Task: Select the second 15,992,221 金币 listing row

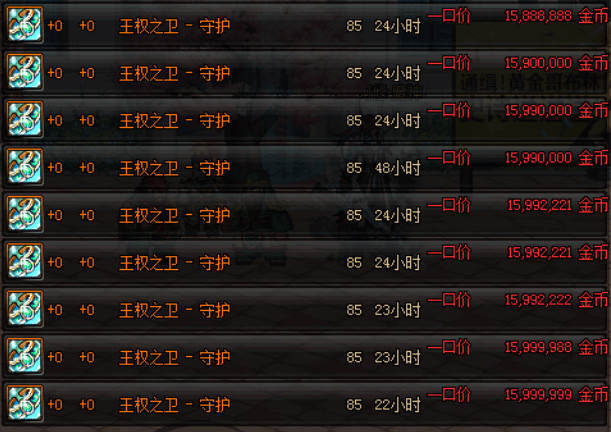Action: [305, 262]
